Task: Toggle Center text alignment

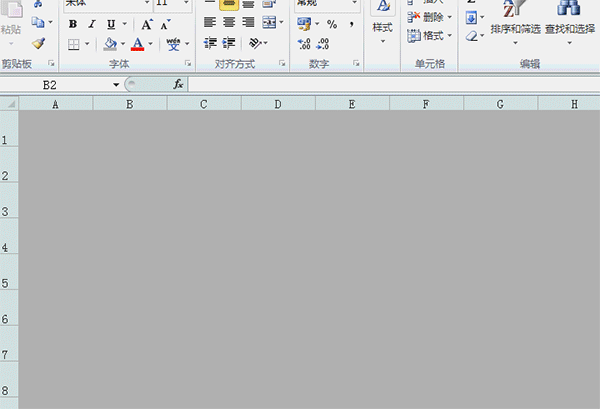Action: [x=229, y=22]
